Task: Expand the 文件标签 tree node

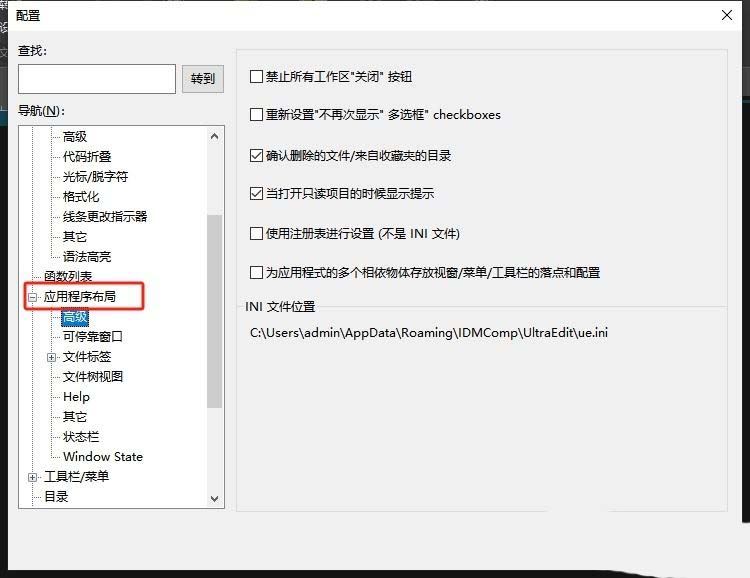Action: pos(52,357)
